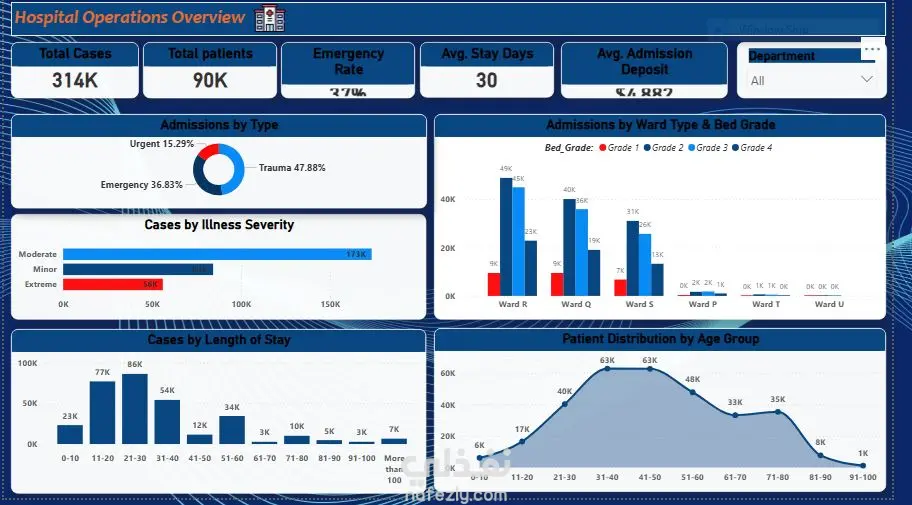The width and height of the screenshot is (912, 505).
Task: Click Ward S Grade 4 13K bar
Action: tap(657, 280)
